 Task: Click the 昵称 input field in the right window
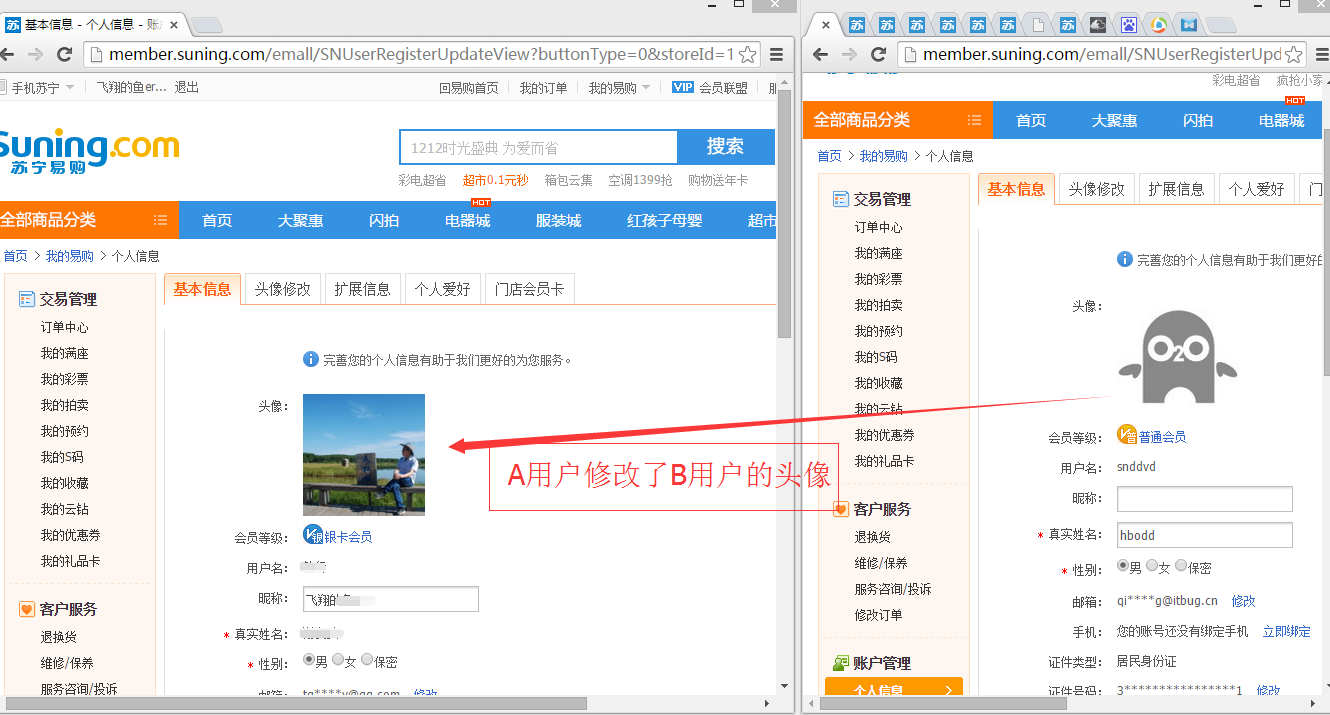(1204, 499)
